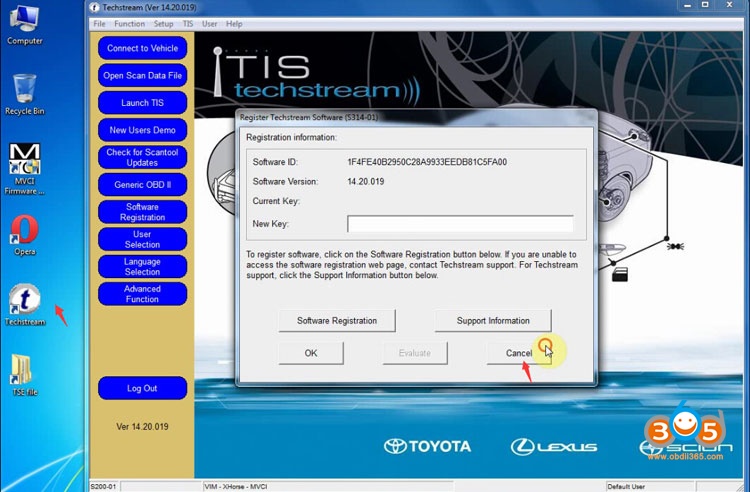750x492 pixels.
Task: Open the Recycle Bin icon
Action: [24, 95]
